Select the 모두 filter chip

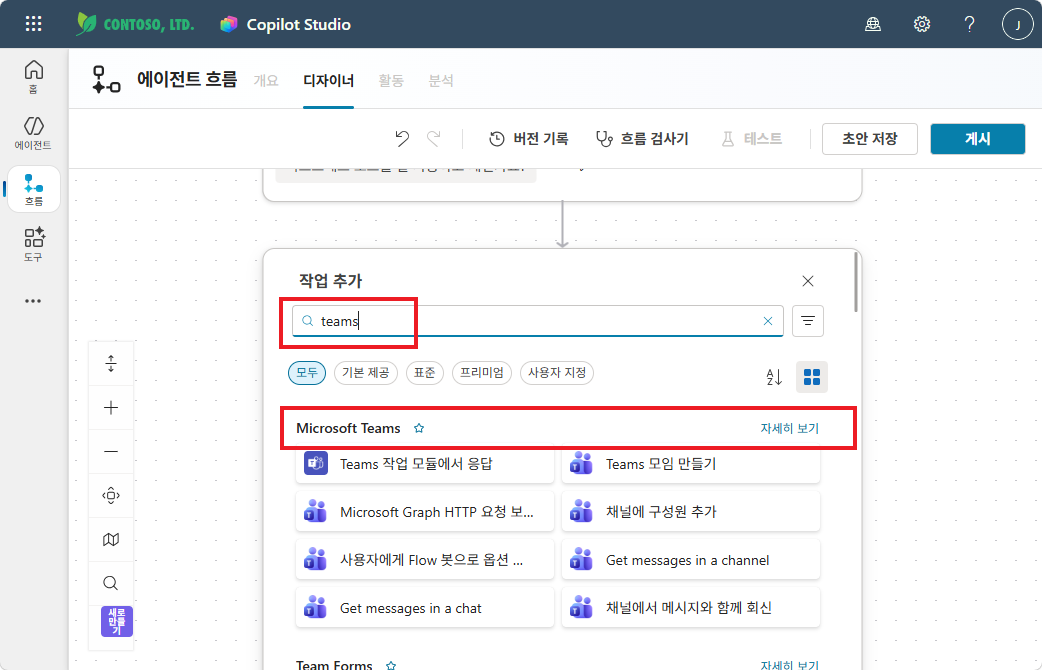tap(307, 373)
